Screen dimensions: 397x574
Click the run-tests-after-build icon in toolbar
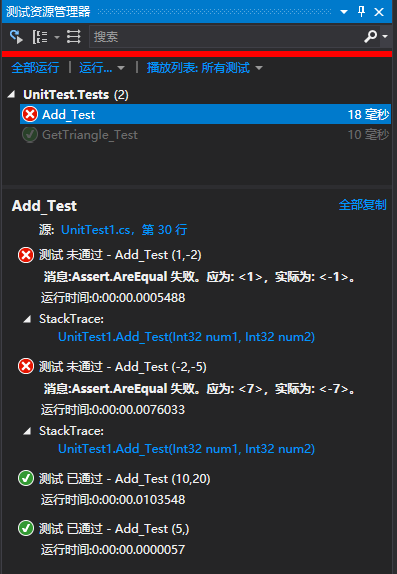pos(16,37)
